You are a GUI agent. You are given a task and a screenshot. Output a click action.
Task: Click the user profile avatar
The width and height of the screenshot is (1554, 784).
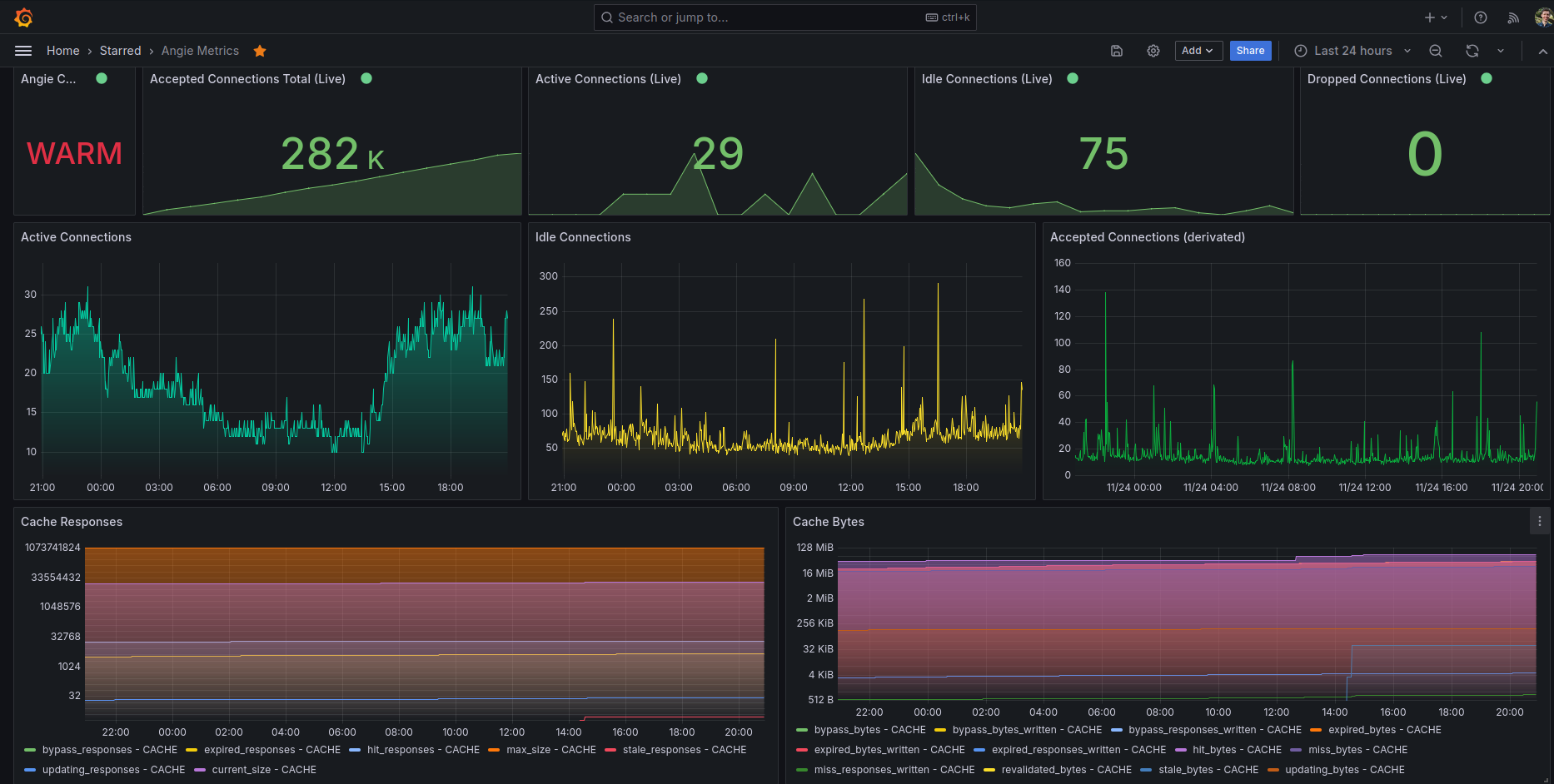[x=1542, y=17]
